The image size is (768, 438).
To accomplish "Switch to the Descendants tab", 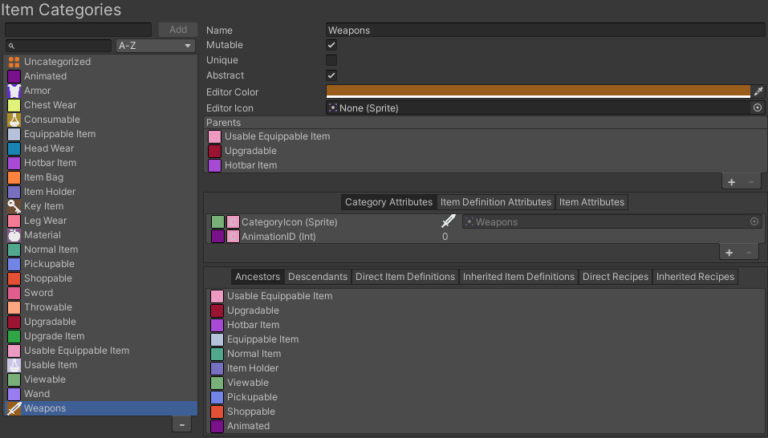I will [x=318, y=277].
